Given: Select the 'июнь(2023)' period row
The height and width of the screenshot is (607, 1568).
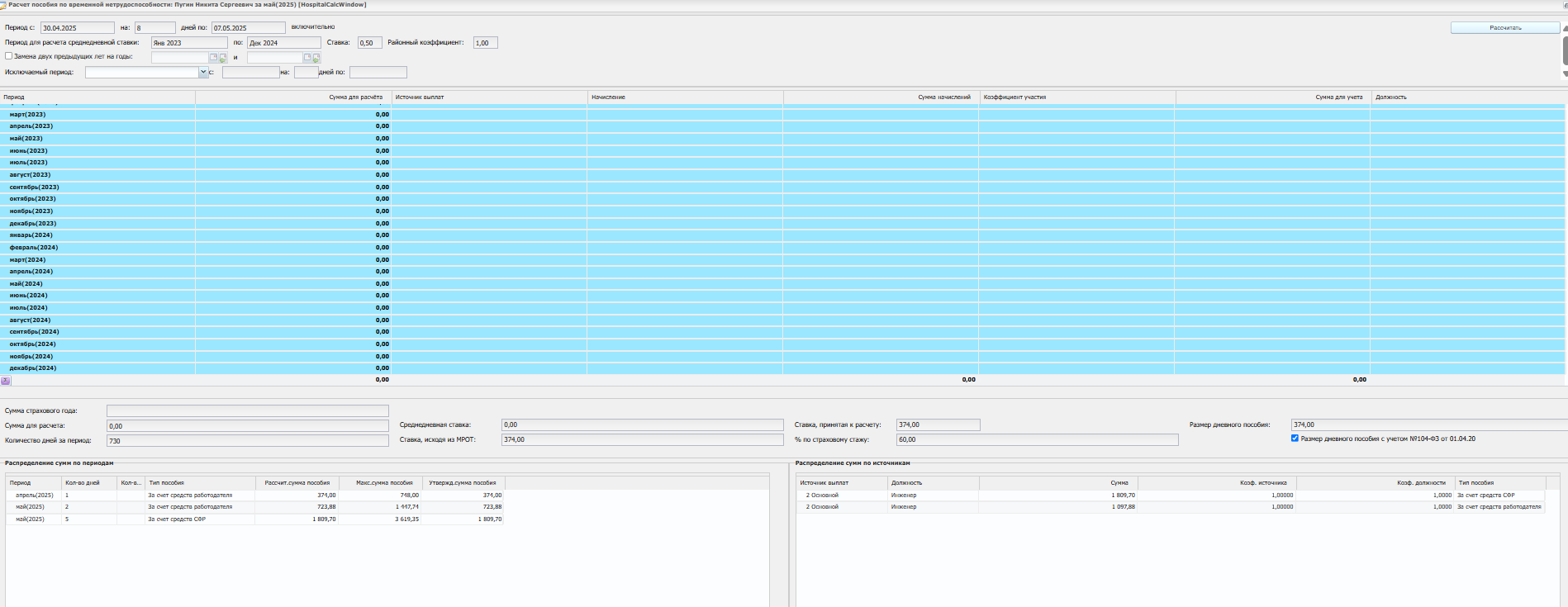Looking at the screenshot, I should click(x=782, y=151).
